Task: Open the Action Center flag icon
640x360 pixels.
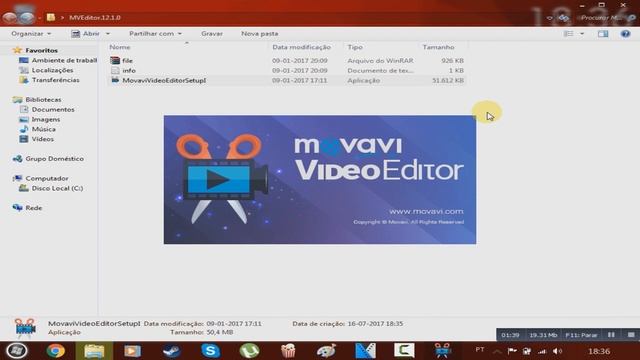Action: pyautogui.click(x=512, y=351)
